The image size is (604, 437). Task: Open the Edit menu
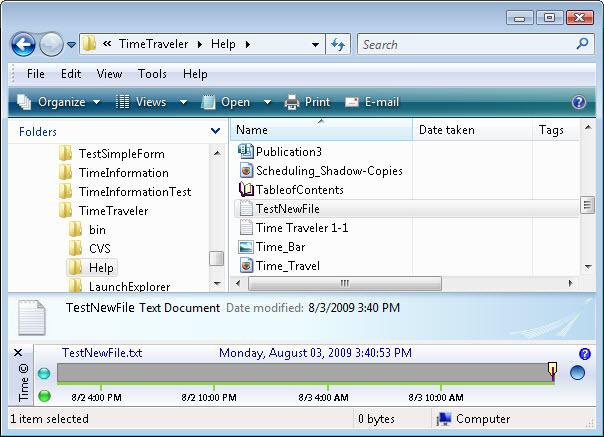(71, 74)
